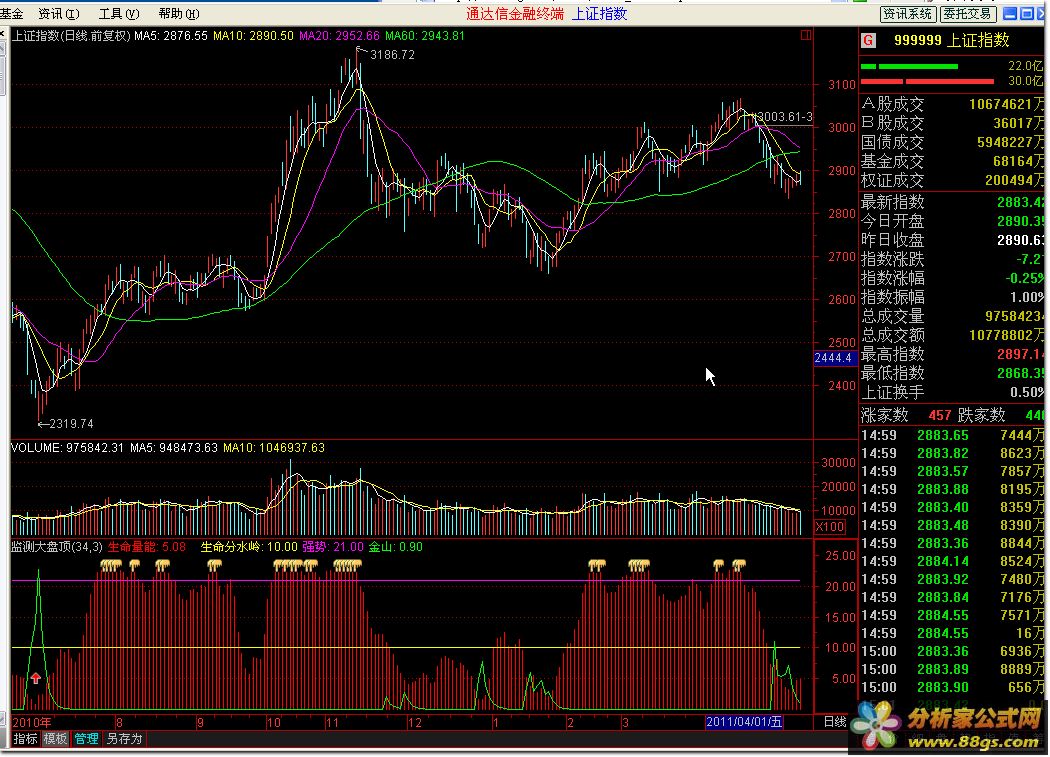Open the 帮助(H) menu
The height and width of the screenshot is (757, 1050).
[x=179, y=13]
